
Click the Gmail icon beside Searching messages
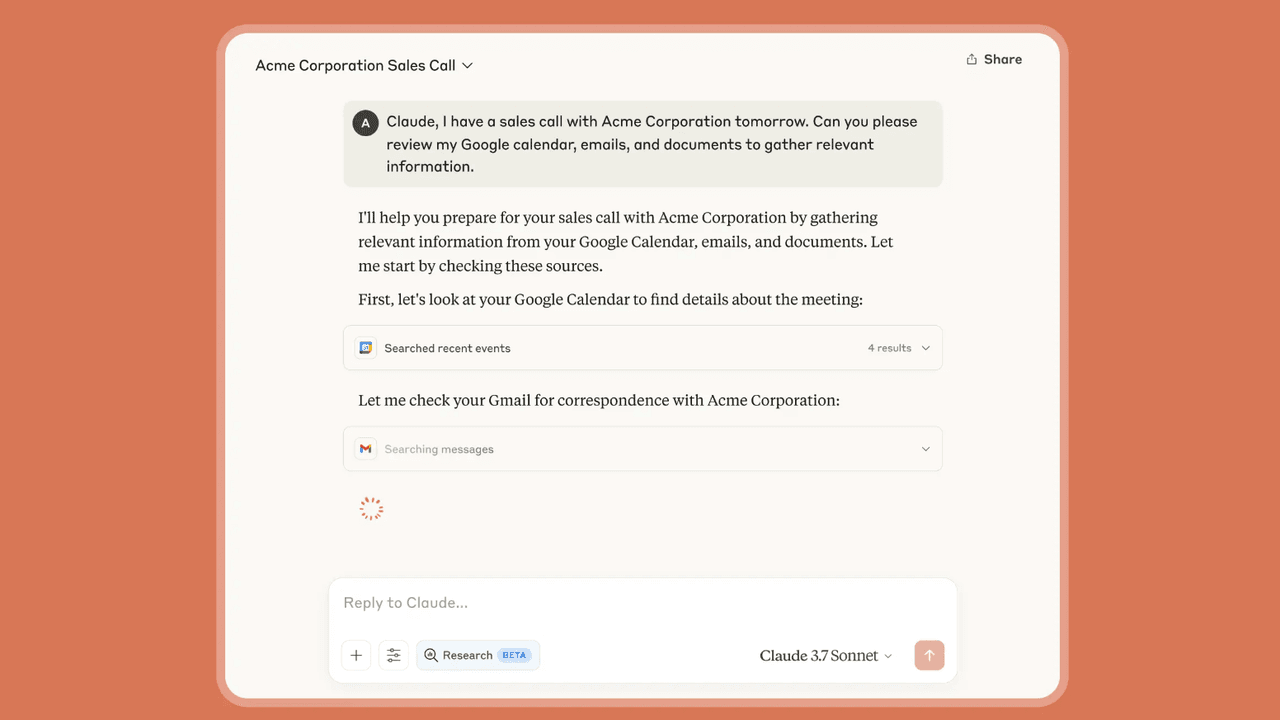point(366,448)
